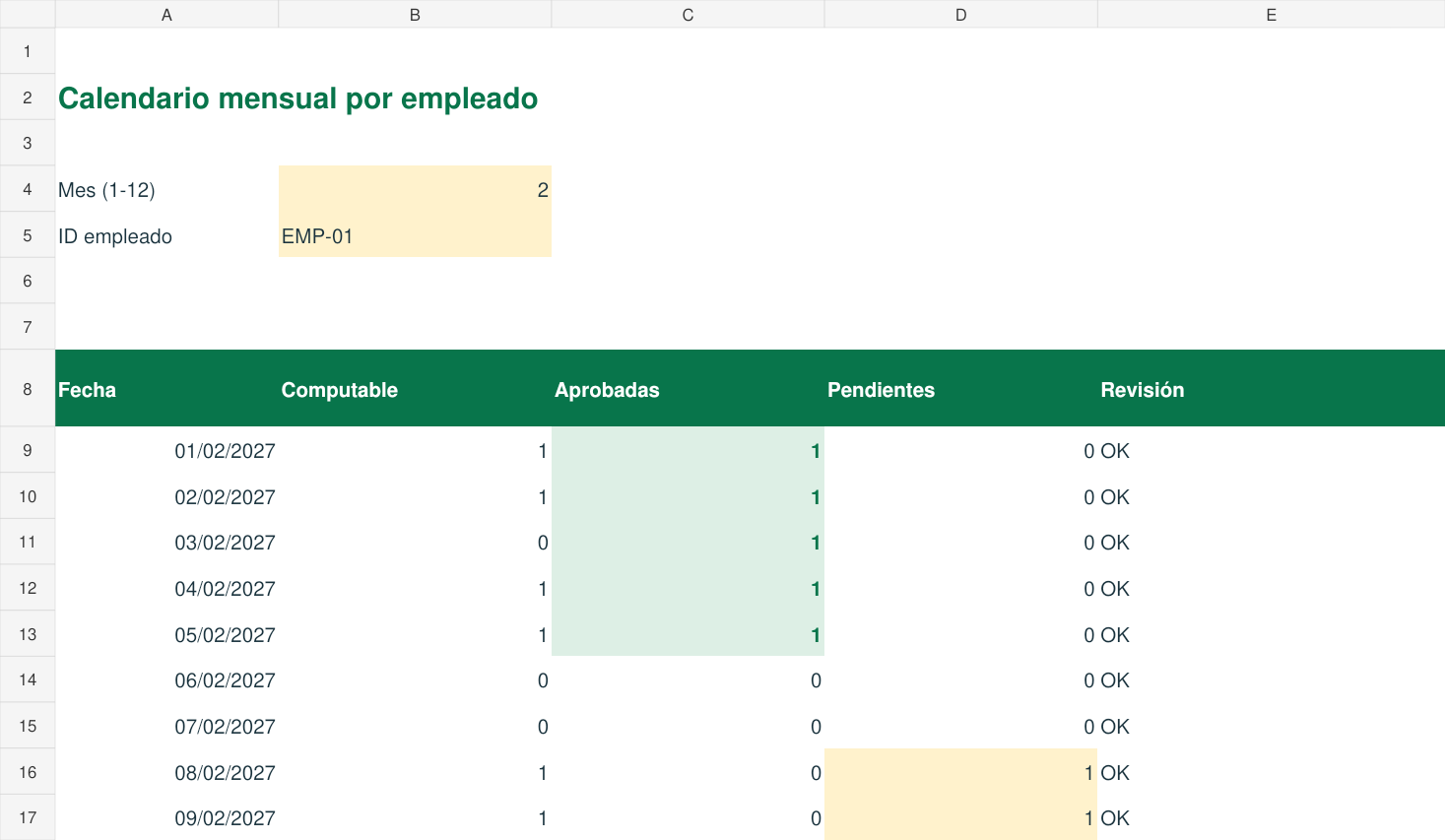Click the Revisión header cell
Image resolution: width=1445 pixels, height=840 pixels.
1271,389
